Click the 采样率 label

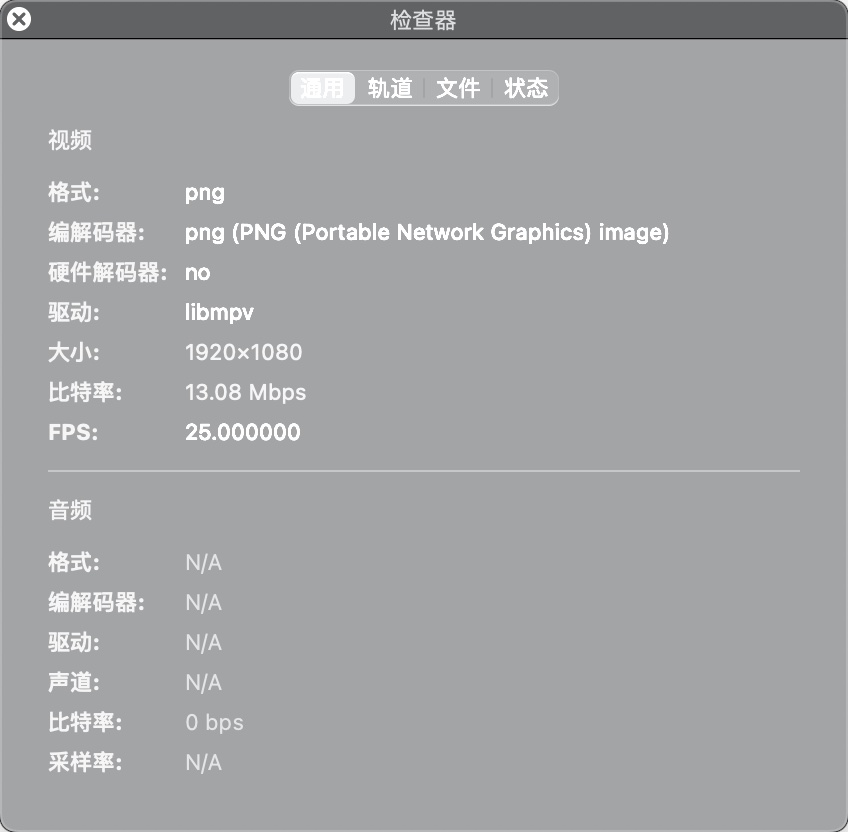[85, 763]
